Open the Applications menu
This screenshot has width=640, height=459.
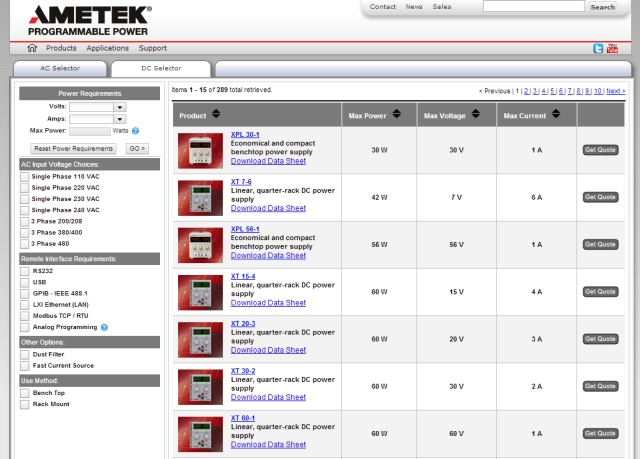point(107,48)
